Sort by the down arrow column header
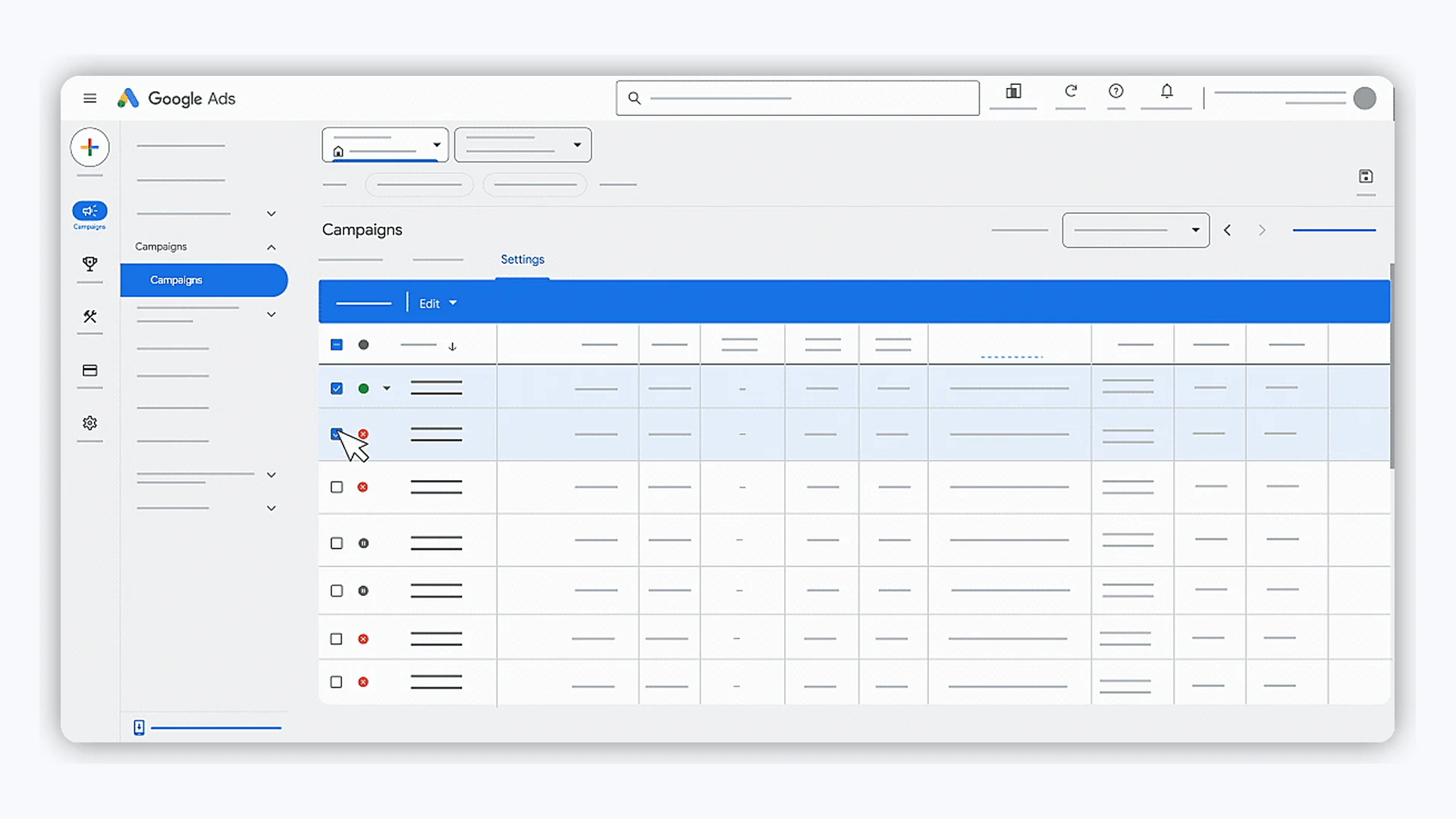1456x819 pixels. point(452,347)
